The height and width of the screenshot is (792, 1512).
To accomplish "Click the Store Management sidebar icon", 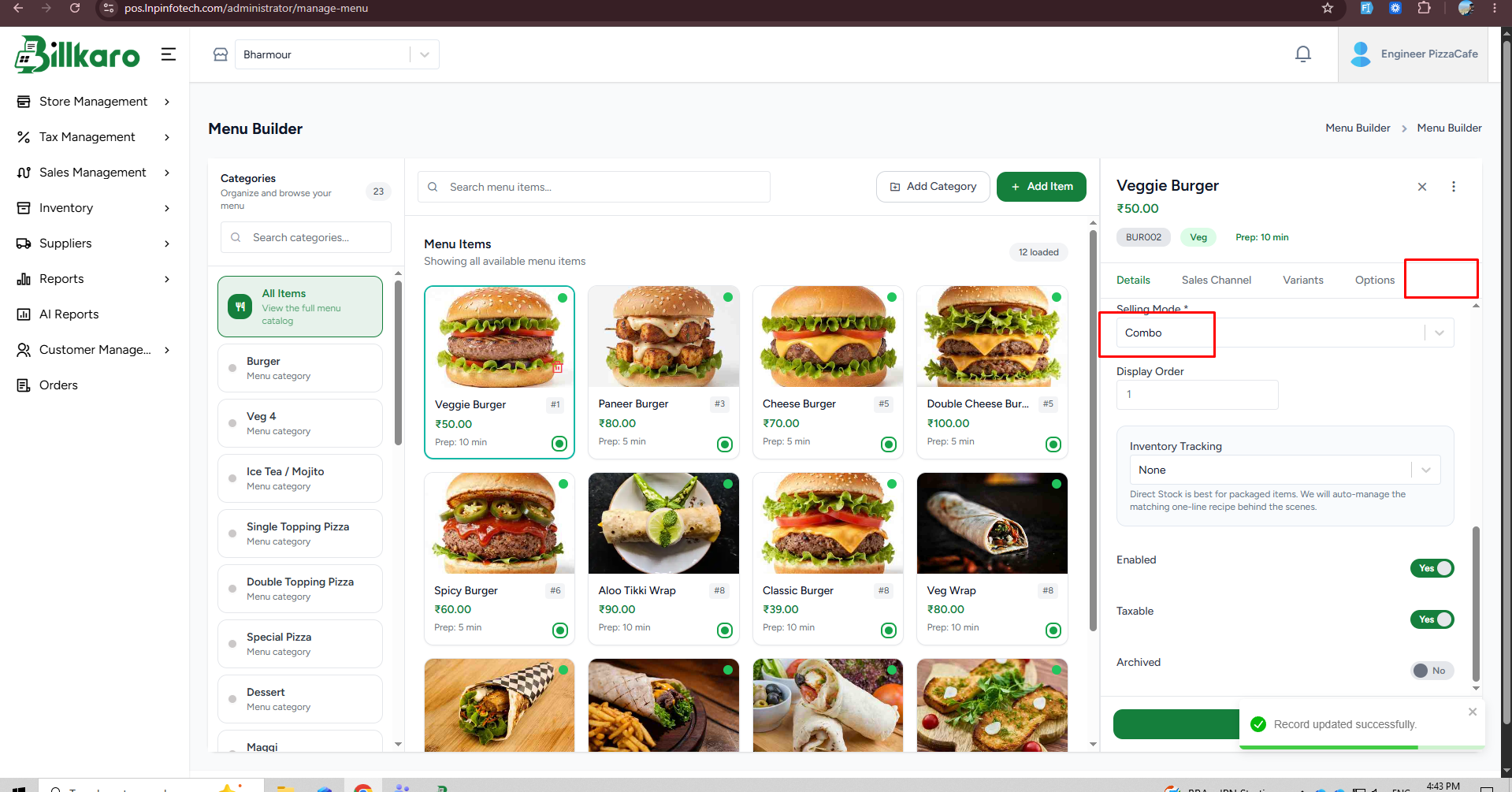I will (x=24, y=102).
